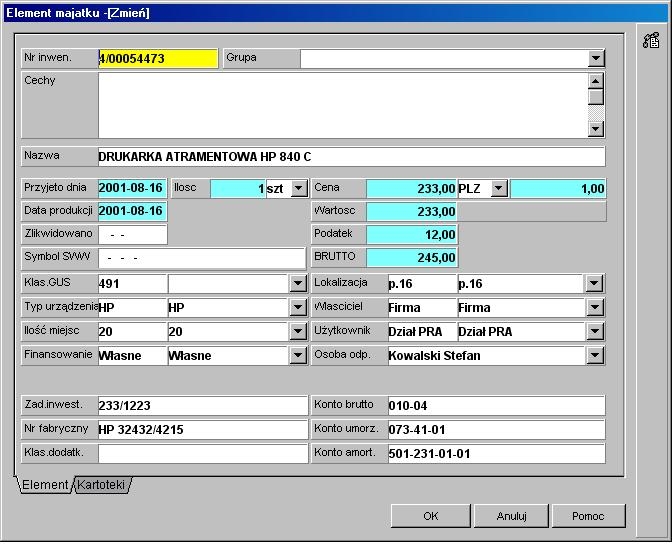Image resolution: width=672 pixels, height=547 pixels.
Task: Switch to the Kartoteki tab
Action: [x=101, y=485]
